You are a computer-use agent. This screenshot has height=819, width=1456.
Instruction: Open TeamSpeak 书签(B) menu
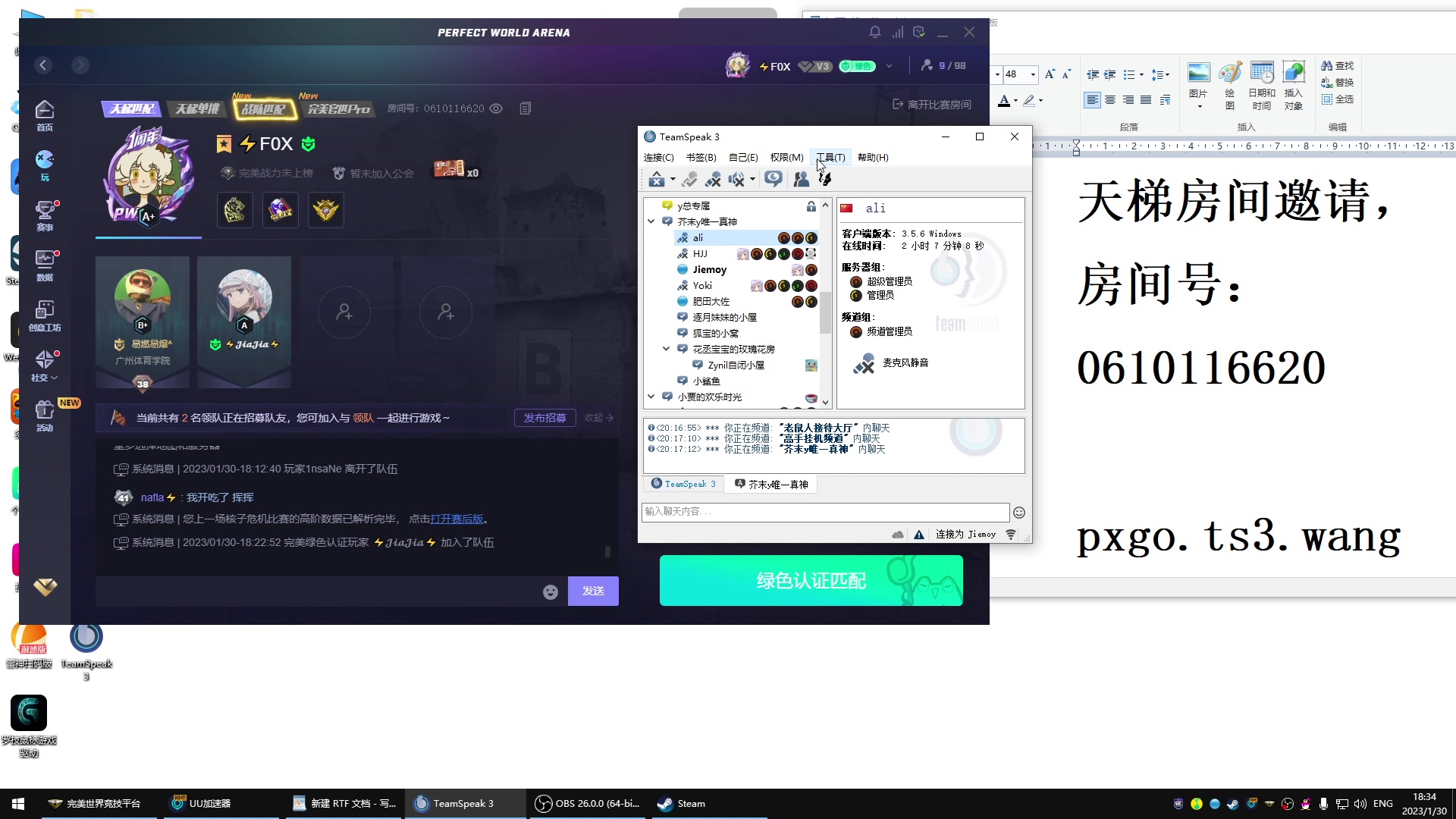[701, 158]
